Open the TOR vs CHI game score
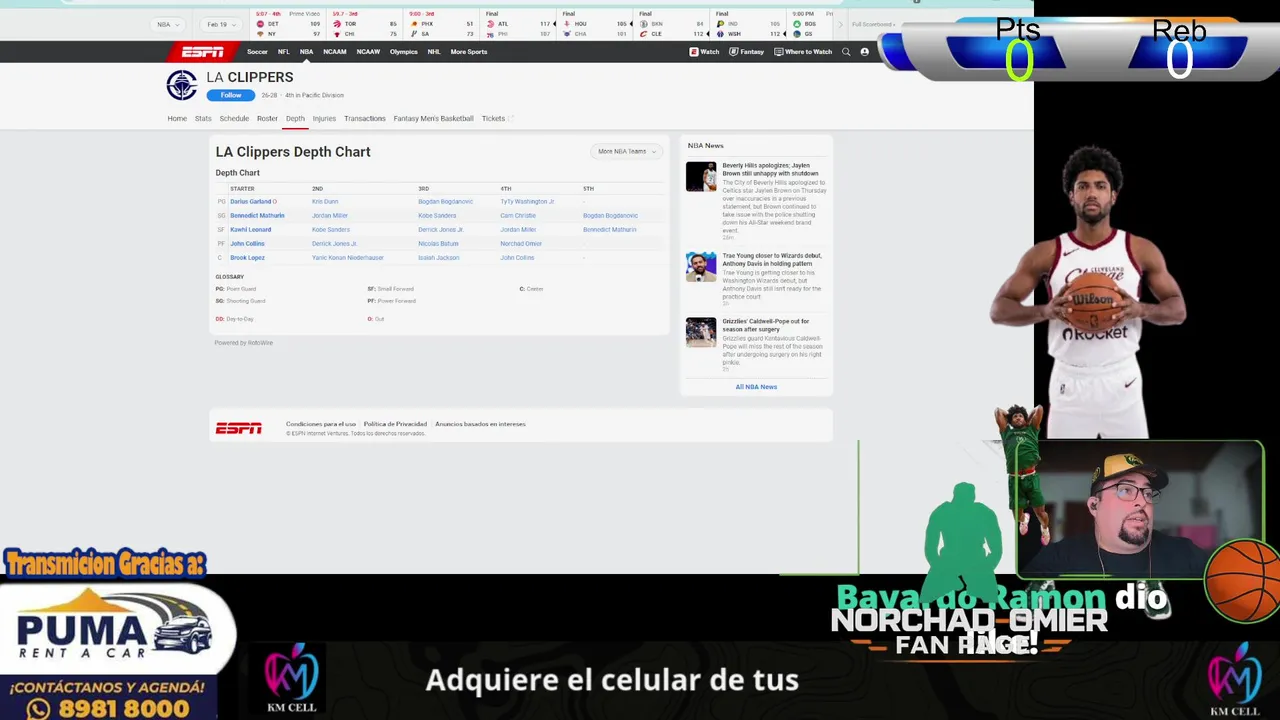The width and height of the screenshot is (1280, 720). click(x=365, y=24)
